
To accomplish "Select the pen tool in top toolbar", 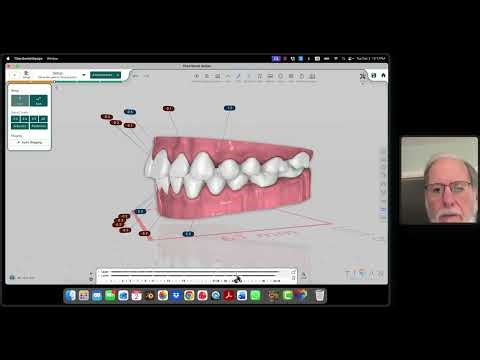I will click(x=238, y=76).
